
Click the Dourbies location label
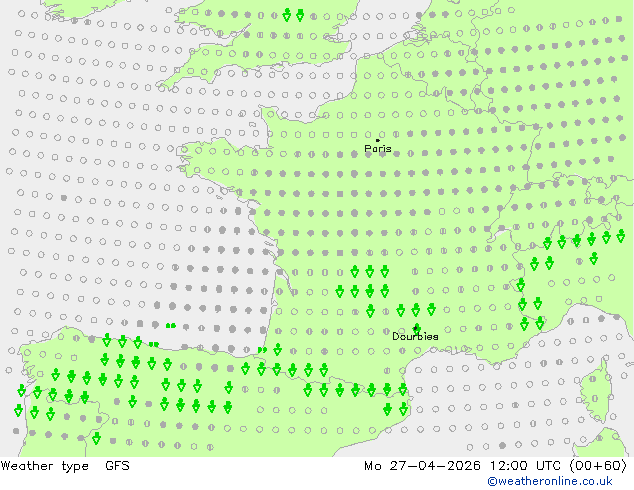point(415,336)
